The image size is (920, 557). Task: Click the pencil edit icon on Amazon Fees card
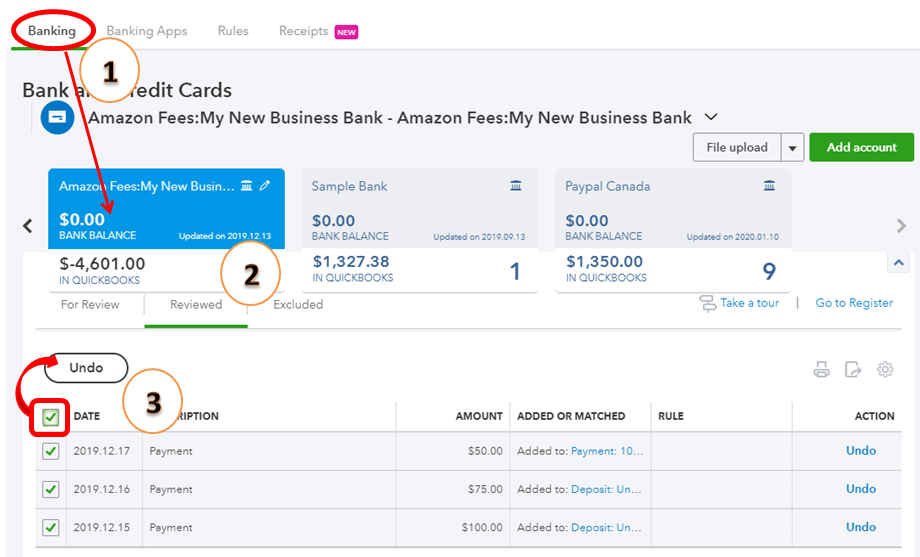265,186
